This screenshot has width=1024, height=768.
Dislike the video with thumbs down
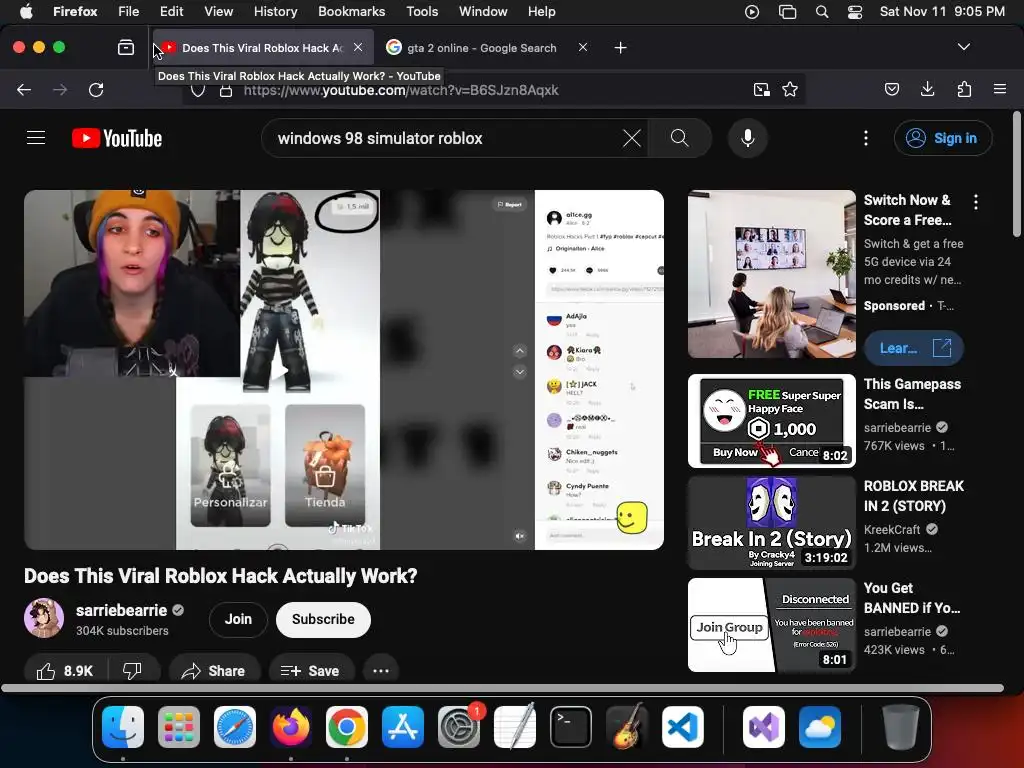coord(132,671)
